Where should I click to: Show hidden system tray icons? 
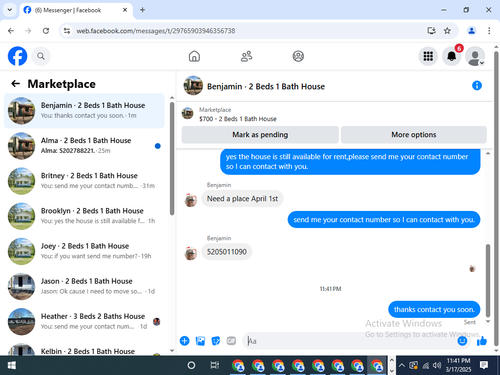point(402,365)
